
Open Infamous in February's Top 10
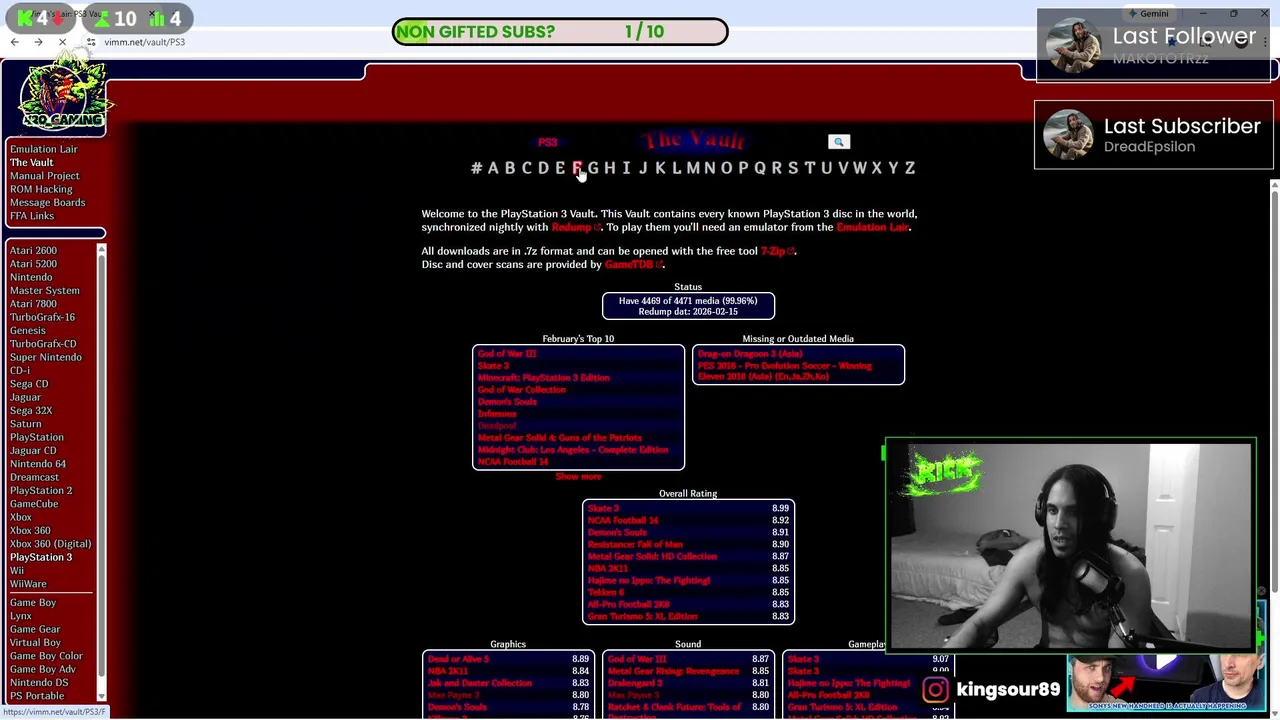497,414
